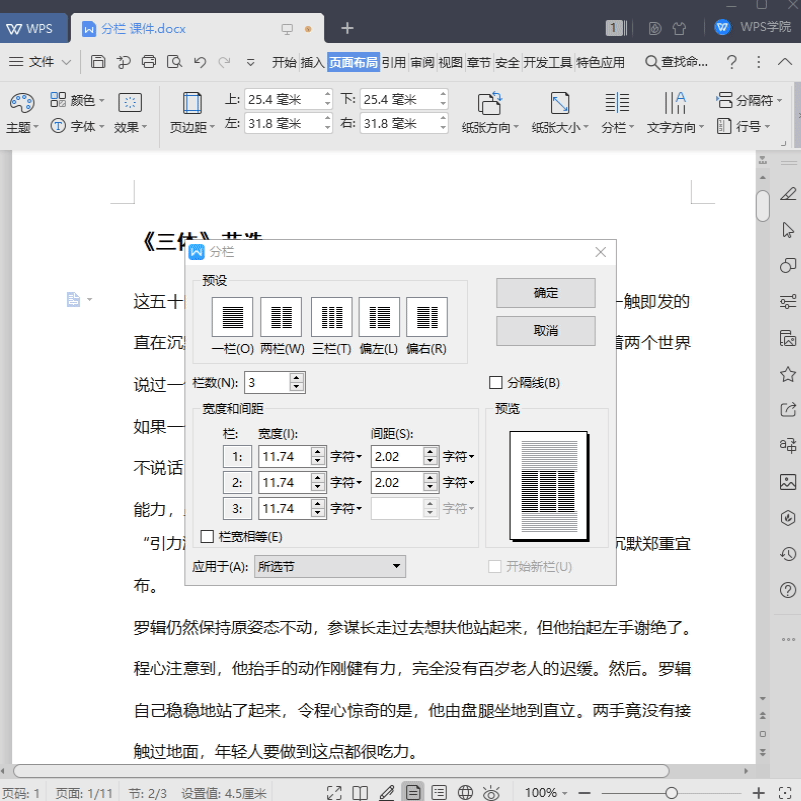This screenshot has height=801, width=801.
Task: Switch to the Insert ribbon tab
Action: coord(312,62)
